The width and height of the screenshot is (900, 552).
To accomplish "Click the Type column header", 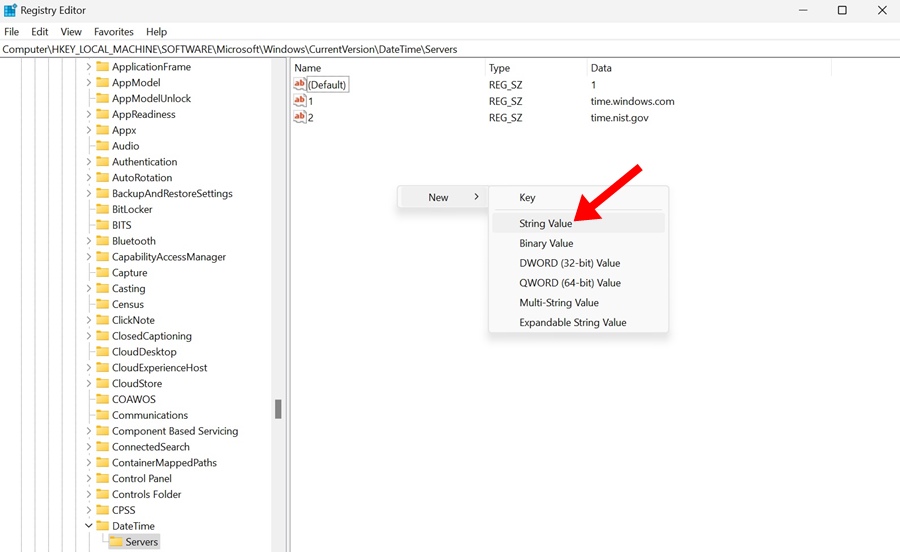I will [x=536, y=68].
